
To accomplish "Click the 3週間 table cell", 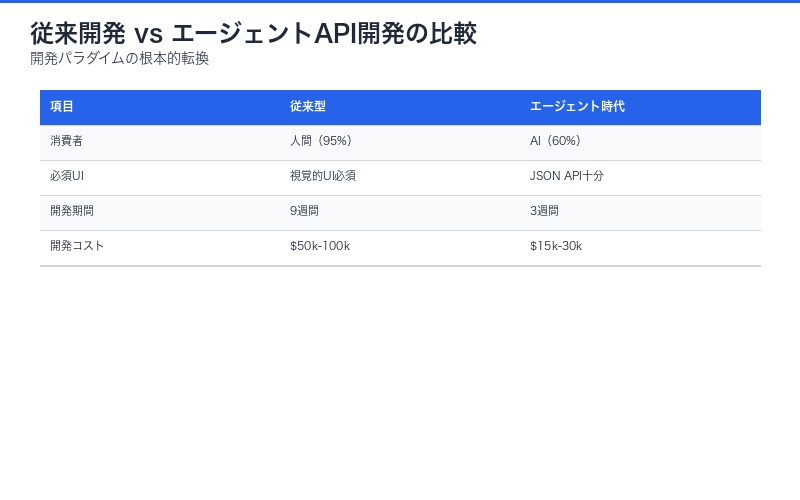I will pos(544,211).
